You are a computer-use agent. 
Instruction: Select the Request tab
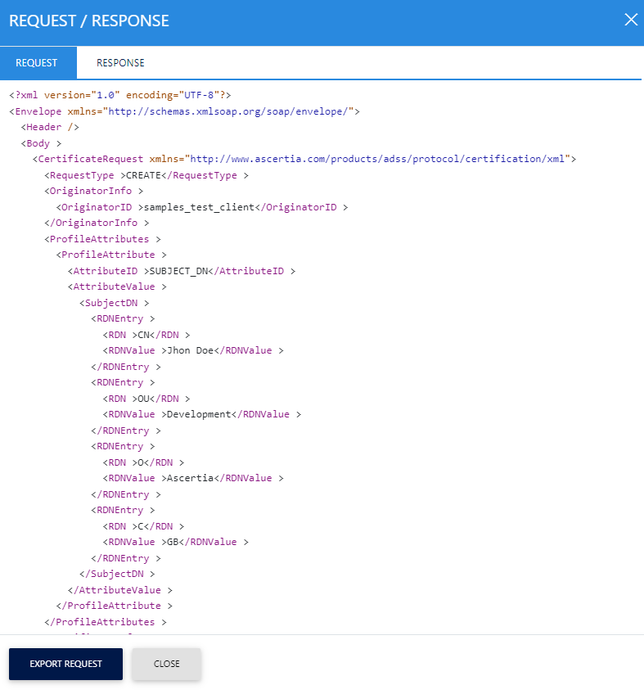point(36,63)
